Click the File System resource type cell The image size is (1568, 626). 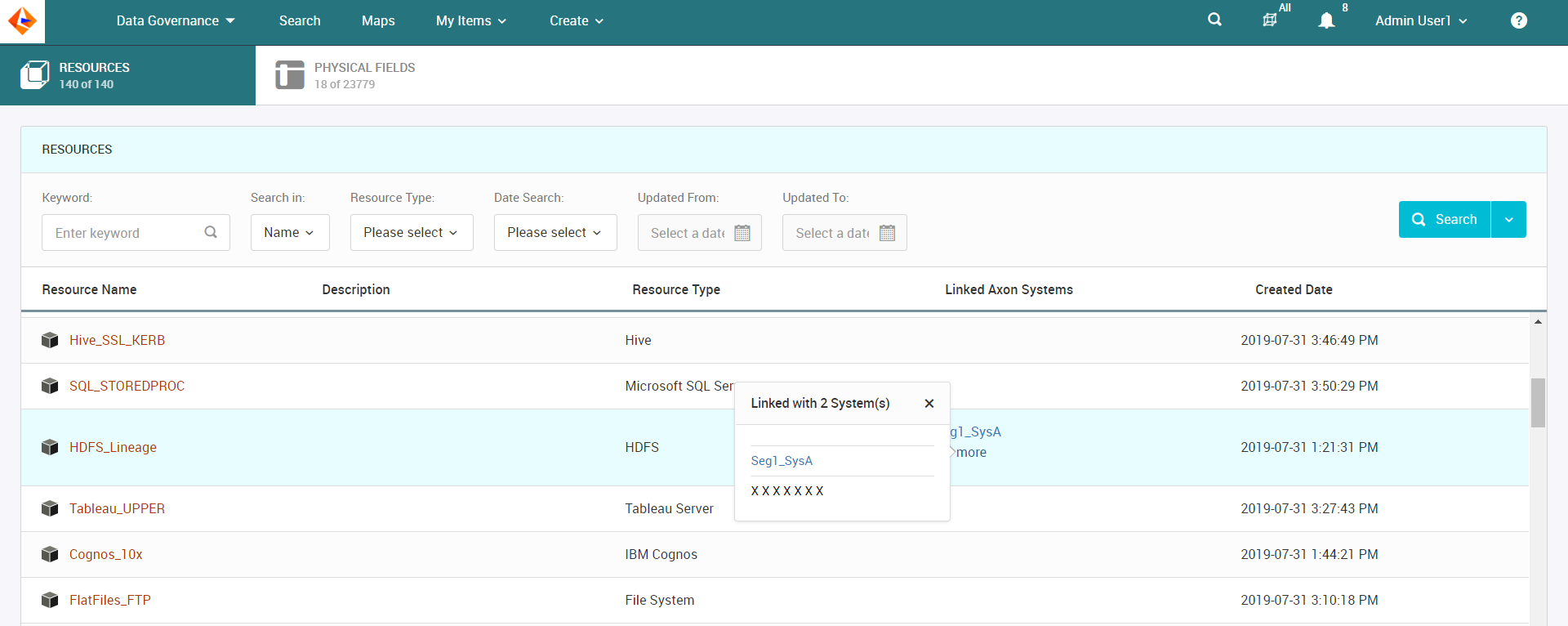659,600
